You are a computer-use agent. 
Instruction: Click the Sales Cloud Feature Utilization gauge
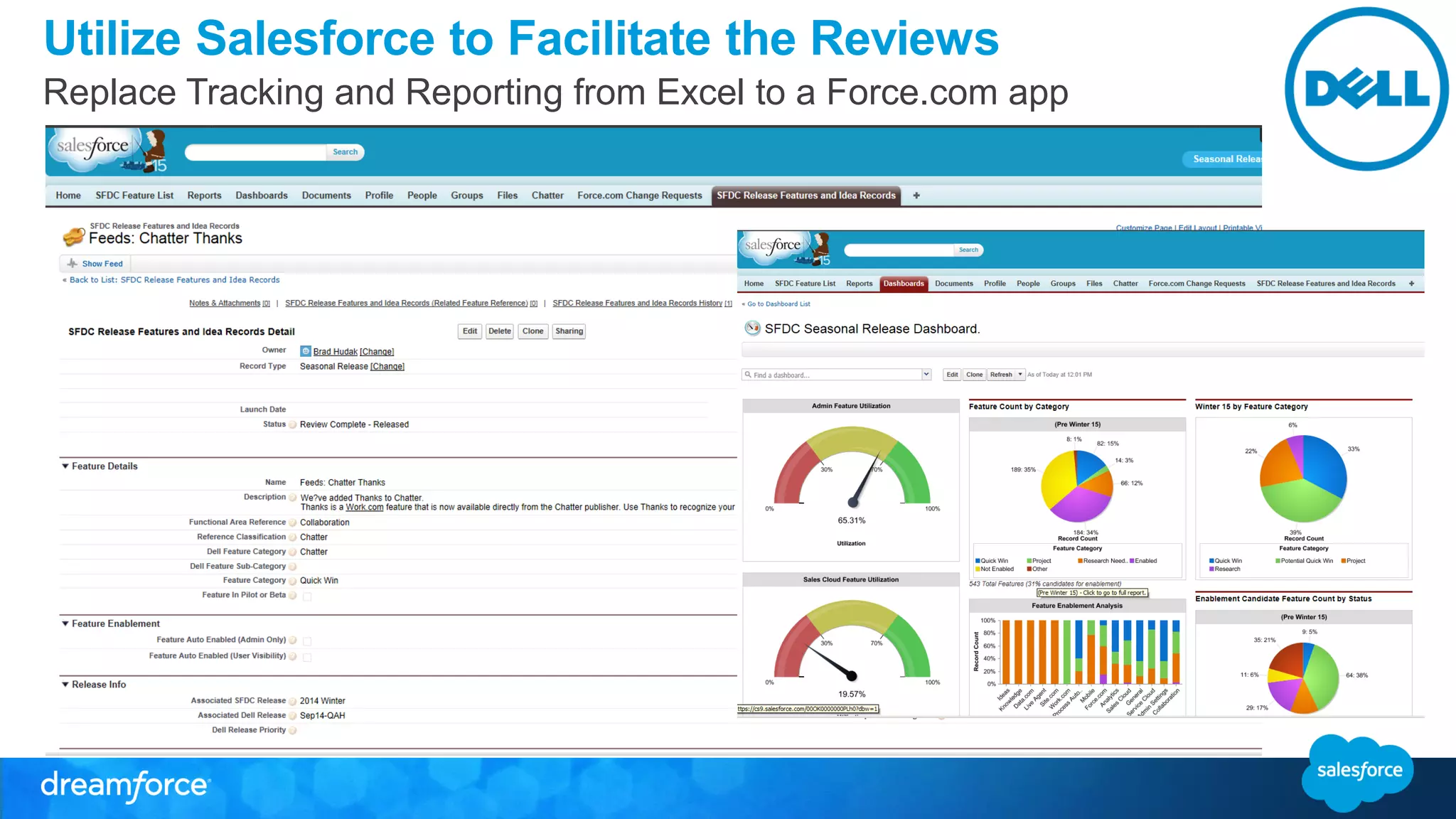851,641
